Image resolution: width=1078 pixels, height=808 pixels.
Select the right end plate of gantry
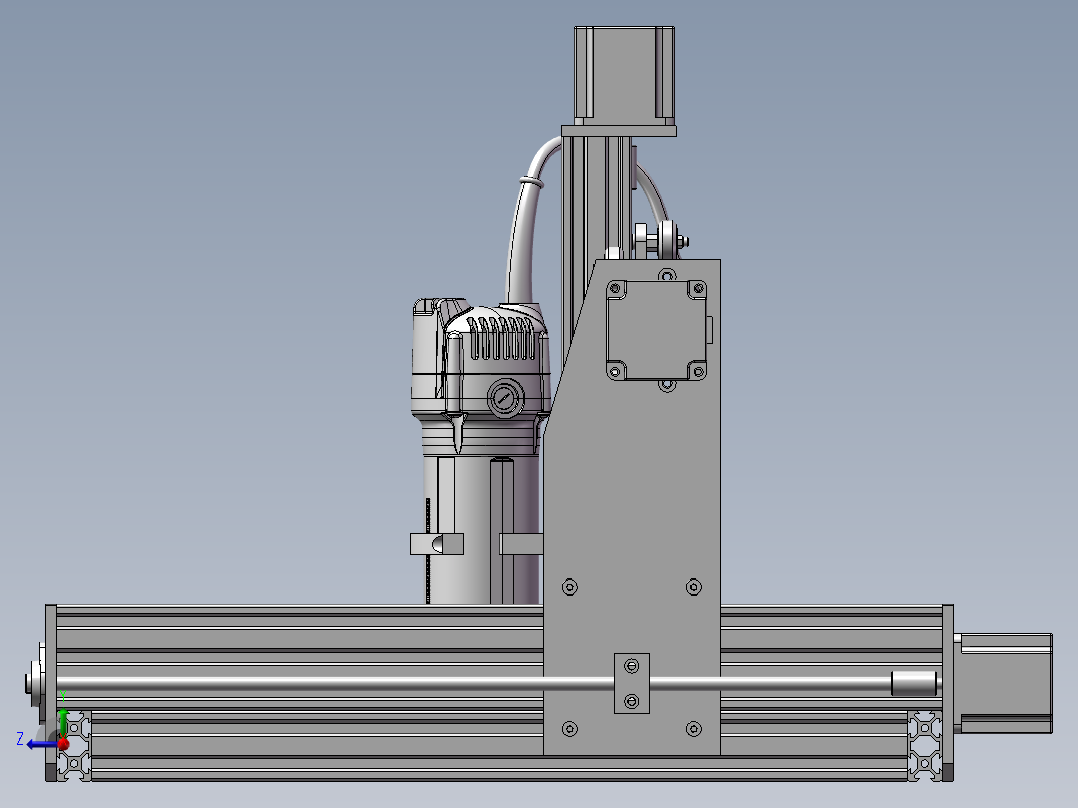(947, 692)
